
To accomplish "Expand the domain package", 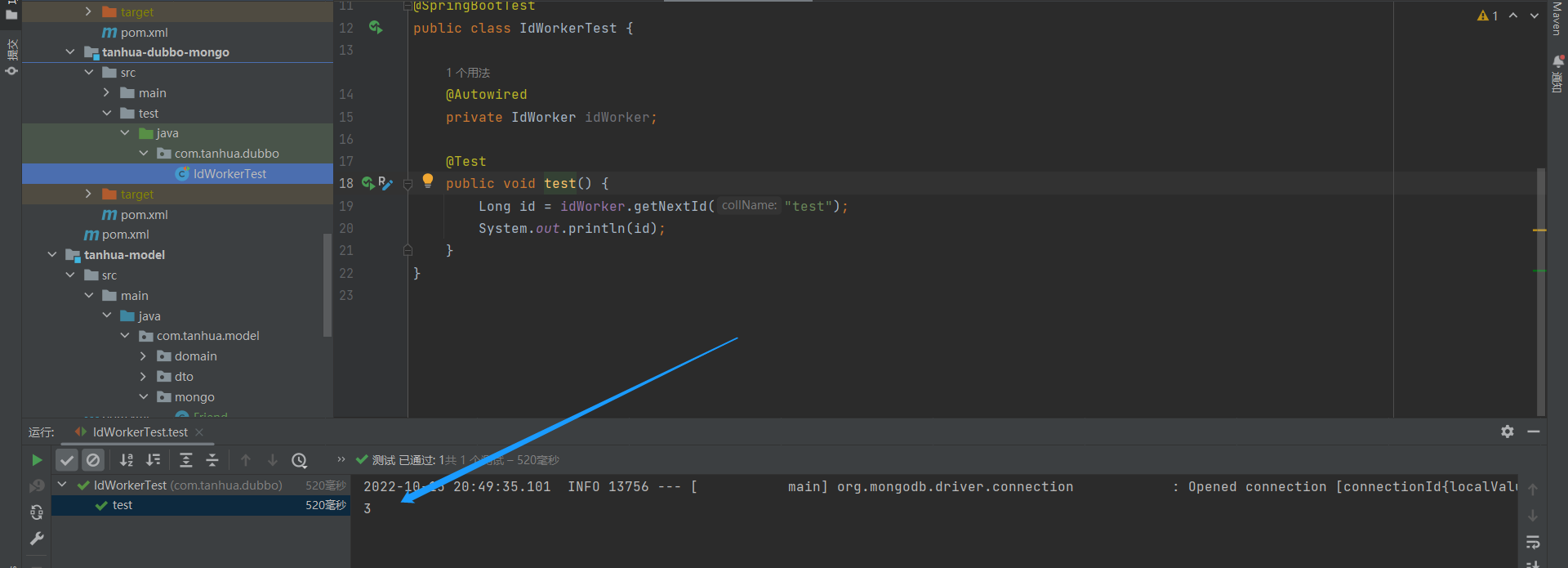I will pyautogui.click(x=144, y=356).
